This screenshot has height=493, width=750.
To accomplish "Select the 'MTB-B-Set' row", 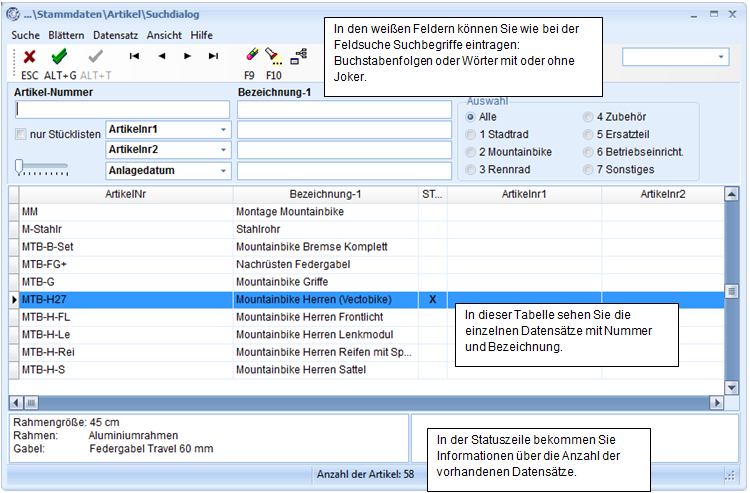I will pos(366,247).
